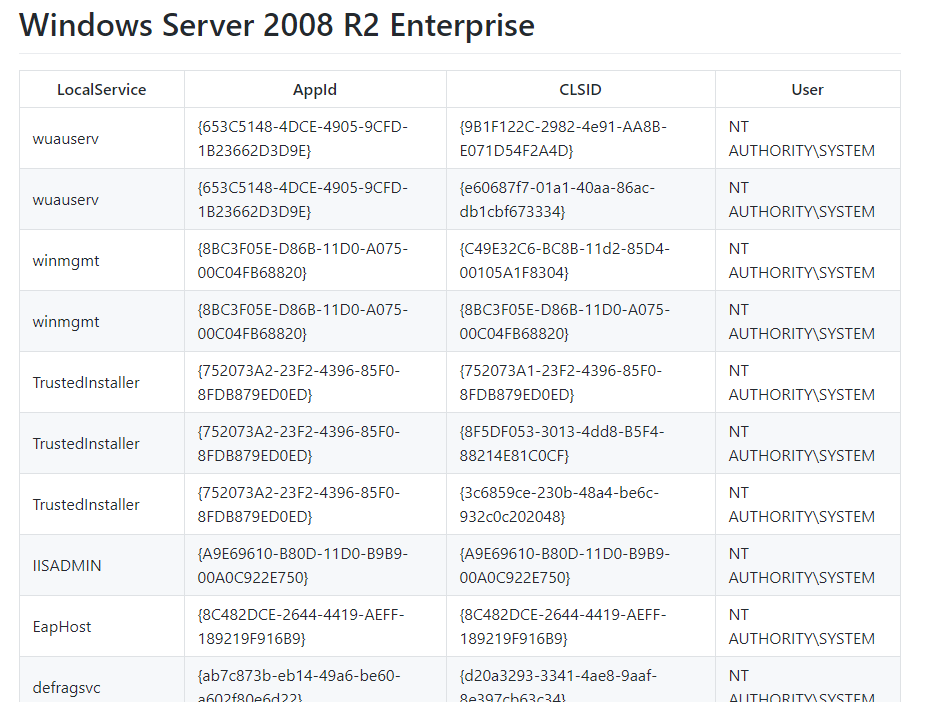Screen dimensions: 927x702
Task: Click CLSID {e60687f7-01a1-40aa-86ac-db1cbf673334}
Action: pyautogui.click(x=557, y=200)
